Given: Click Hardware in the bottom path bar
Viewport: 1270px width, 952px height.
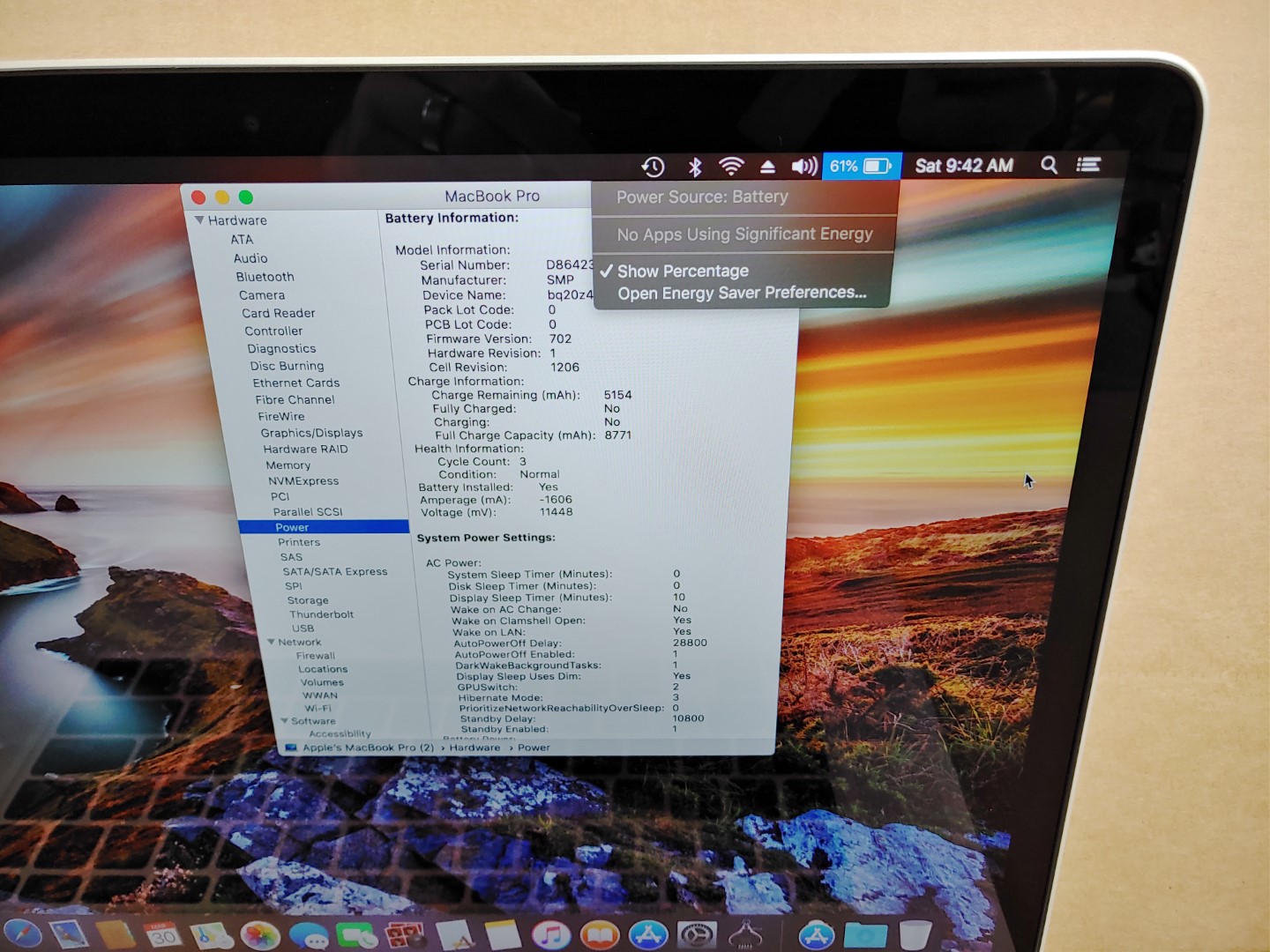Looking at the screenshot, I should tap(474, 747).
